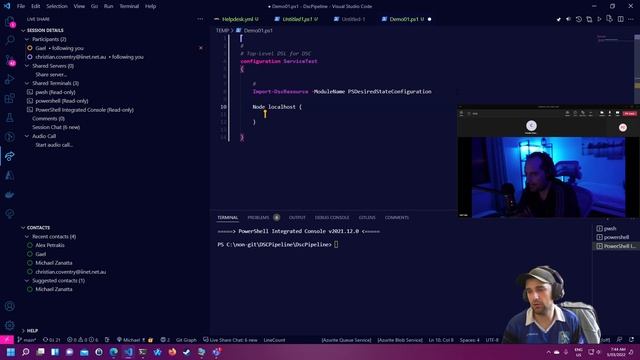Open the Testing flask view
The width and height of the screenshot is (640, 360).
[9, 118]
